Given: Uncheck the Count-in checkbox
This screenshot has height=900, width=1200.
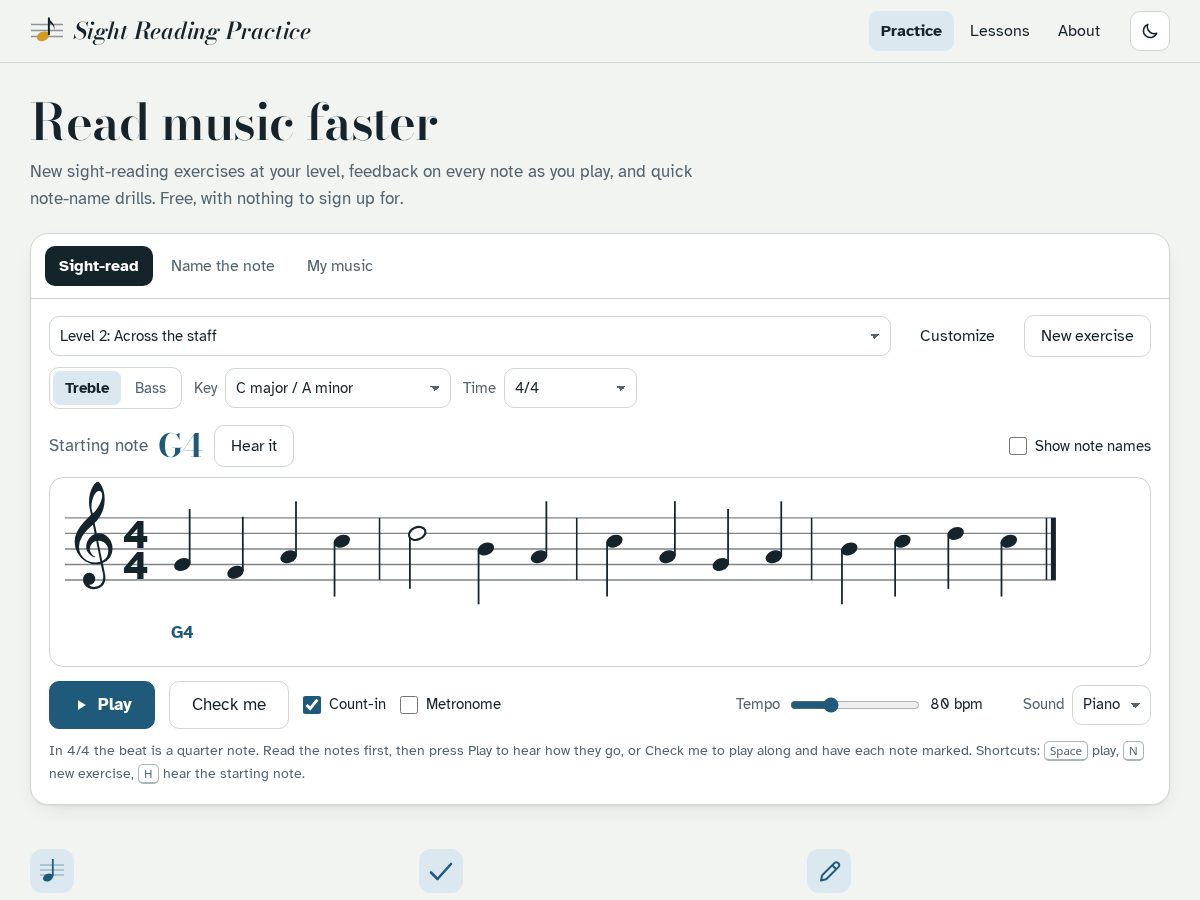Looking at the screenshot, I should (x=312, y=705).
